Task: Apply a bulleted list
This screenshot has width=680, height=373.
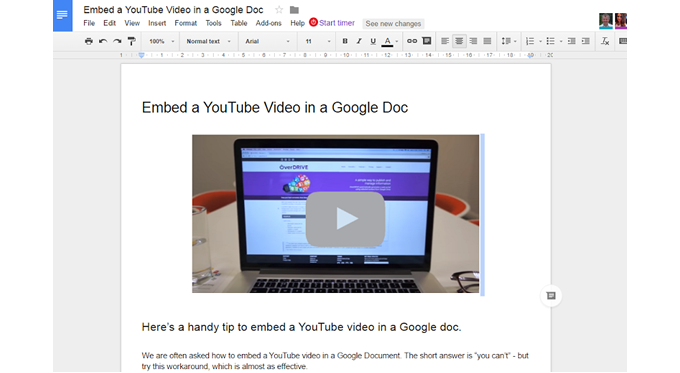Action: (x=550, y=41)
